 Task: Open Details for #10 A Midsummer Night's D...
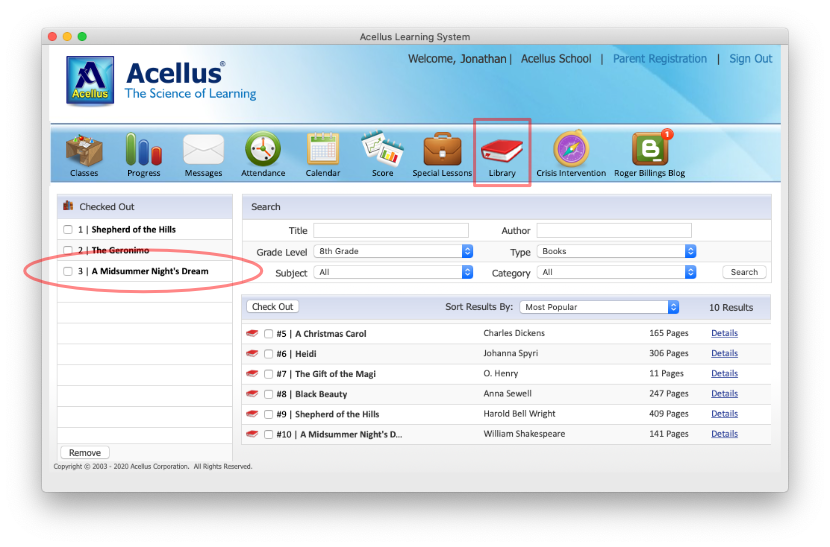pyautogui.click(x=724, y=434)
